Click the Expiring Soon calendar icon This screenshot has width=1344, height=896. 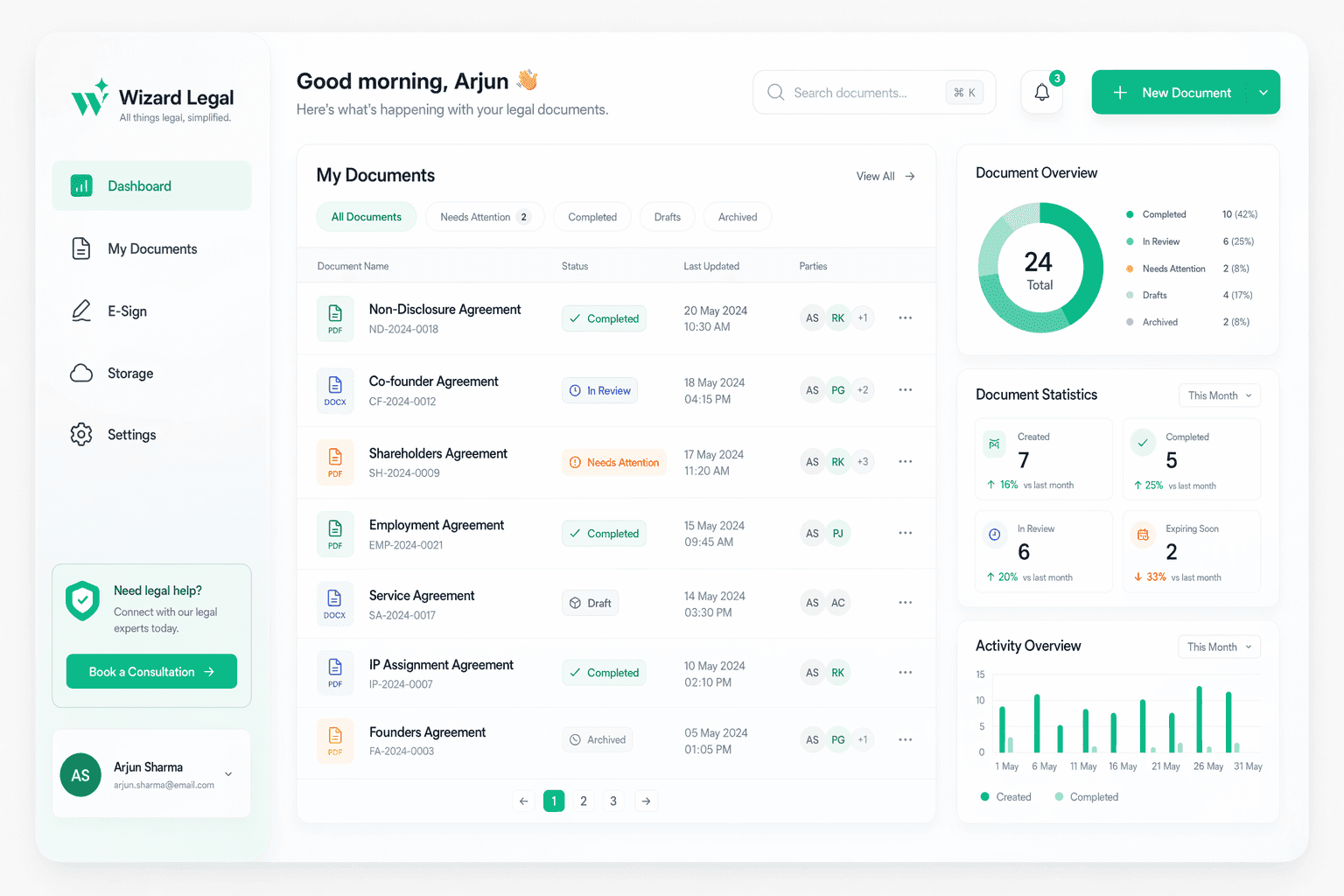tap(1143, 534)
